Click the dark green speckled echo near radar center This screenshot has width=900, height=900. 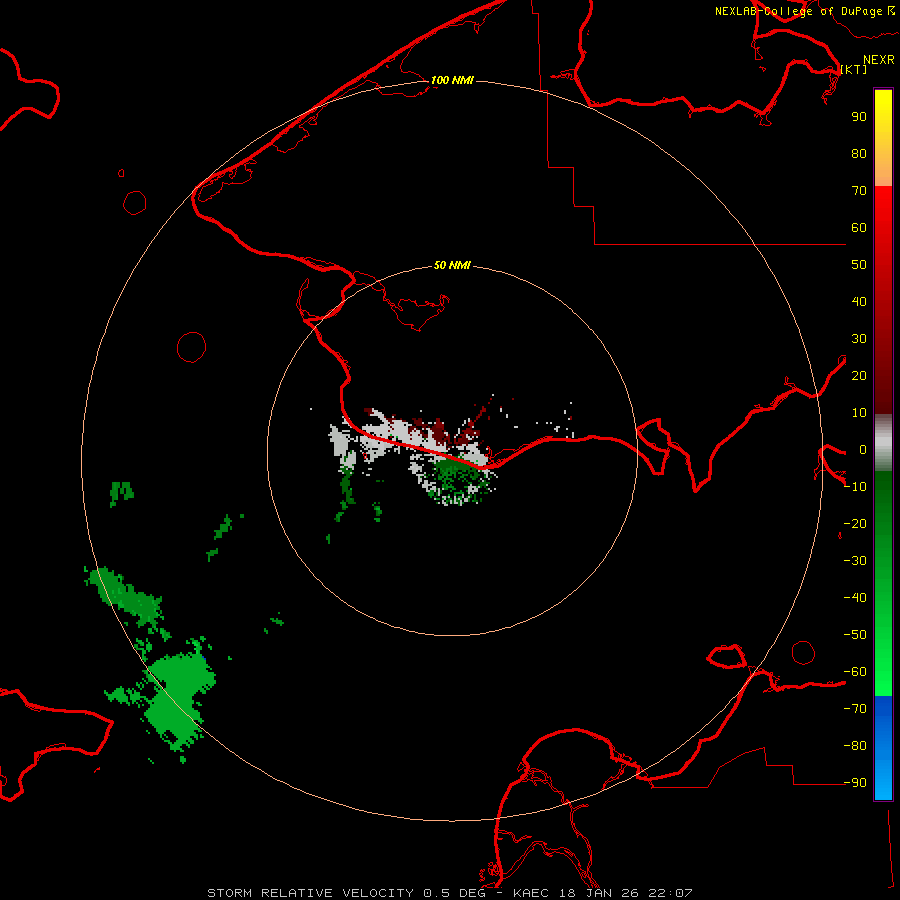pyautogui.click(x=458, y=479)
